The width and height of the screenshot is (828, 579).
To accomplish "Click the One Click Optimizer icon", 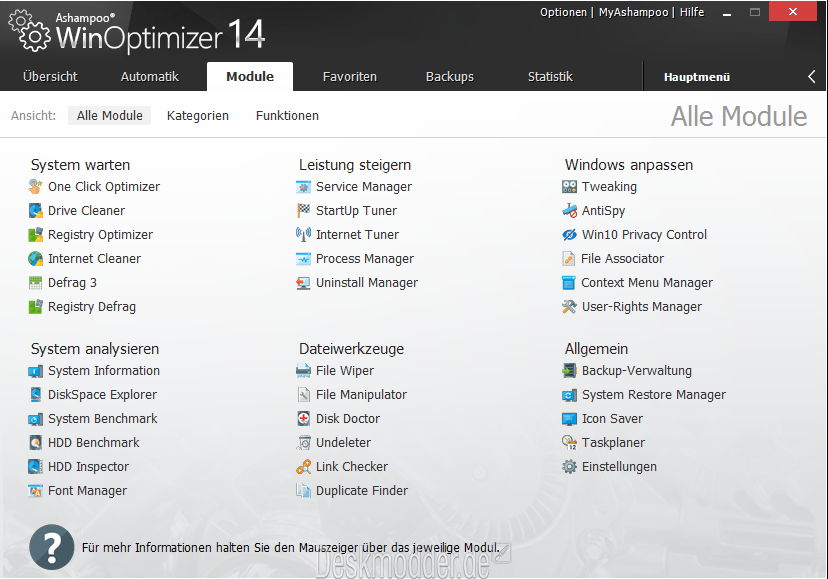I will [35, 186].
